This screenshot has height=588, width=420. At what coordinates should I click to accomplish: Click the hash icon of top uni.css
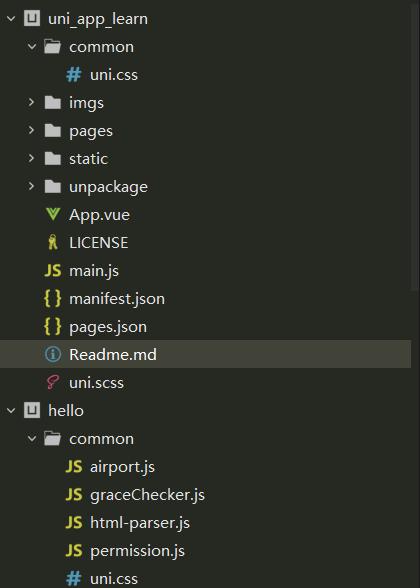coord(74,75)
